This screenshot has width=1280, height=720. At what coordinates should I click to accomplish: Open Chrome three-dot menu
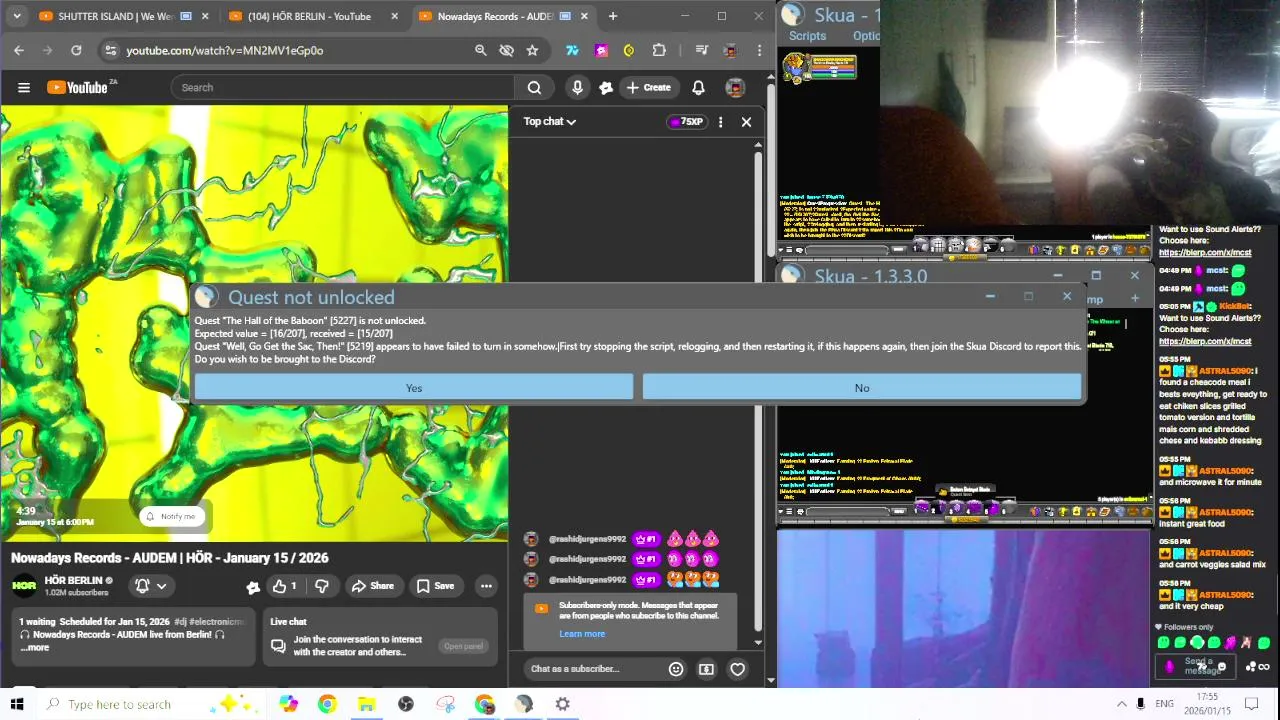coord(759,50)
